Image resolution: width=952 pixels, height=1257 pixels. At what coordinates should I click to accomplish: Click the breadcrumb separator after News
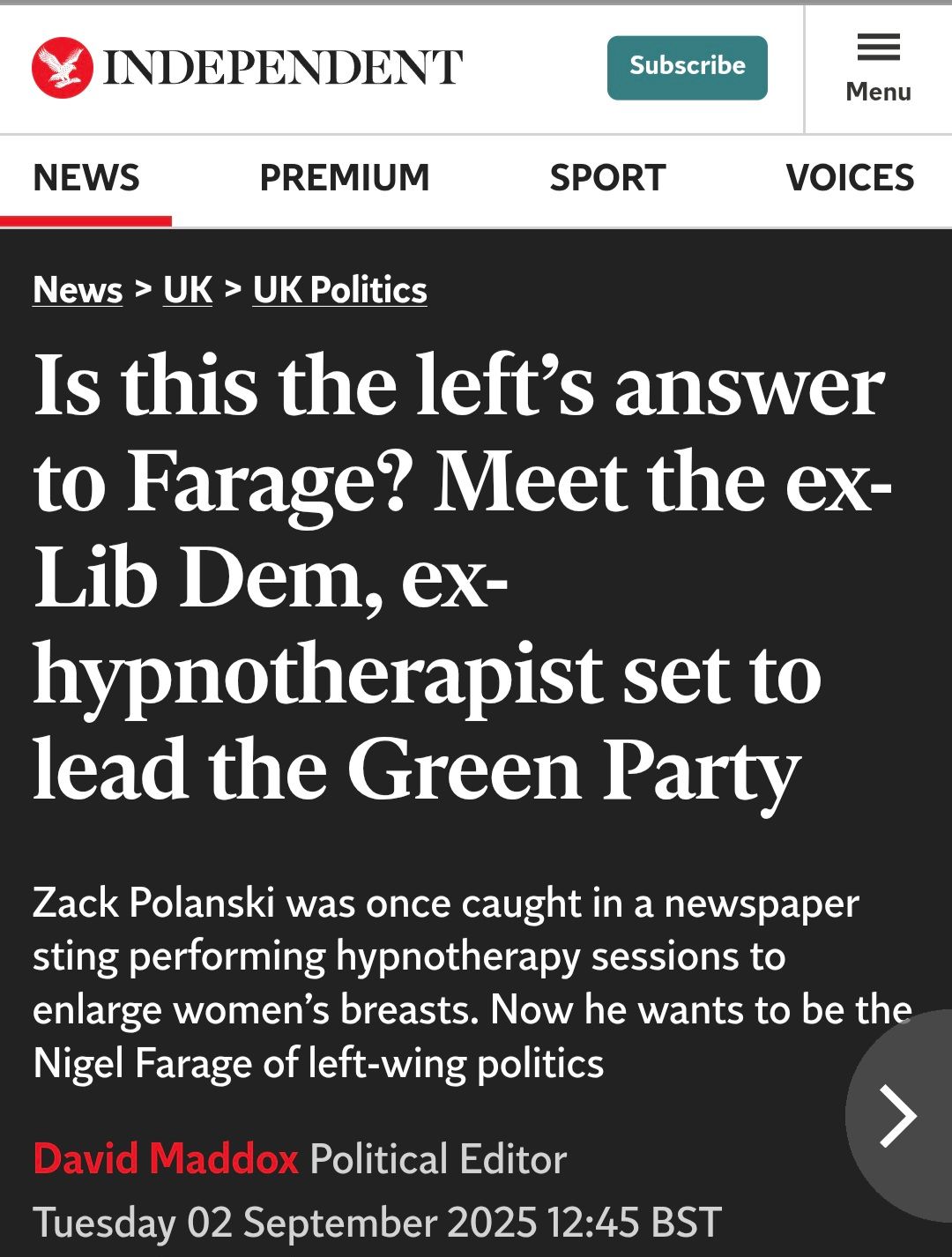(143, 288)
